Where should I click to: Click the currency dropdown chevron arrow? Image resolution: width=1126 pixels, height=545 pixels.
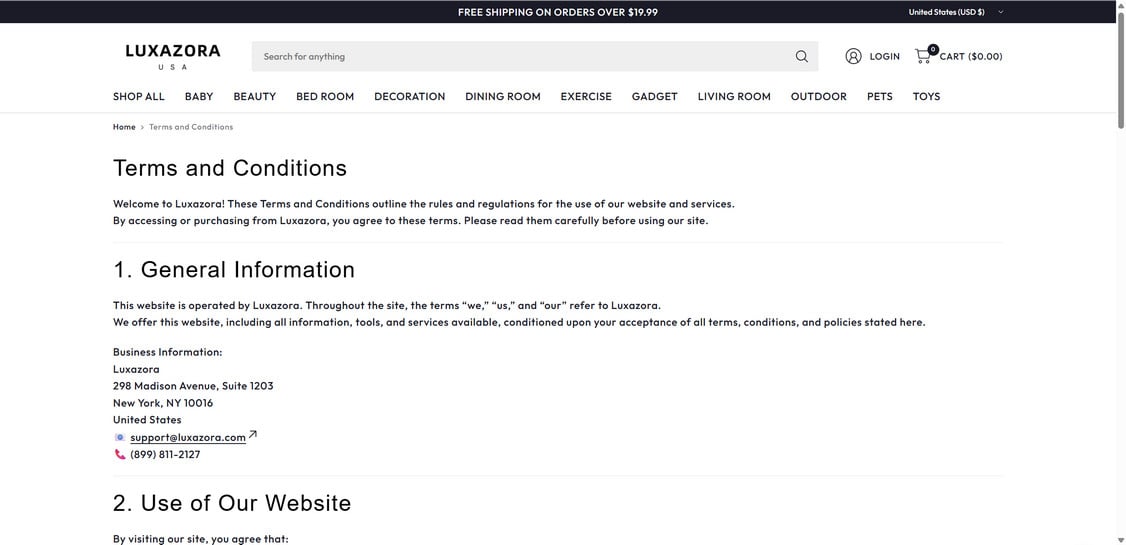click(1000, 12)
